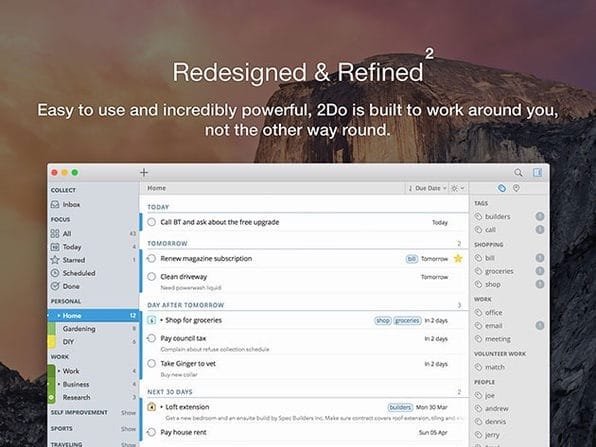Click the builders tag on Loft extension
This screenshot has height=447, width=596.
pos(400,407)
